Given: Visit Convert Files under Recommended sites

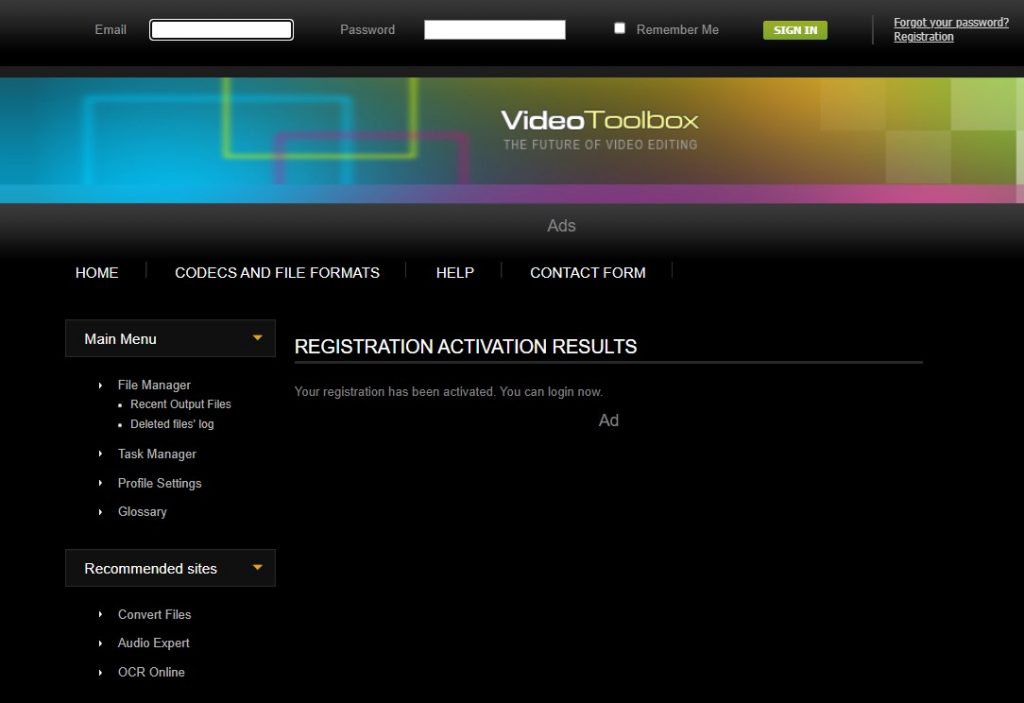Looking at the screenshot, I should coord(155,614).
